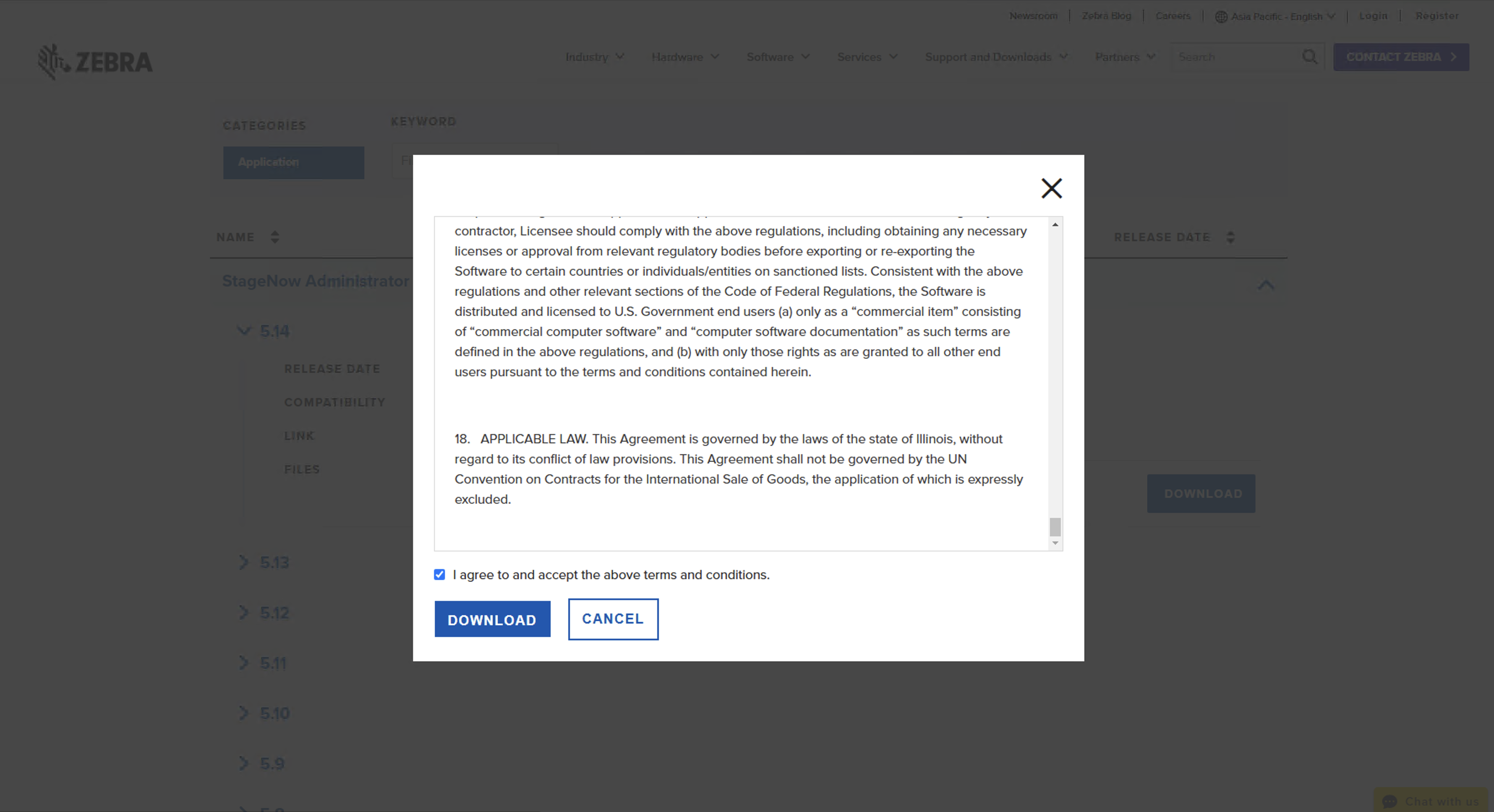
Task: Expand the 5.13 version entry
Action: [x=244, y=562]
